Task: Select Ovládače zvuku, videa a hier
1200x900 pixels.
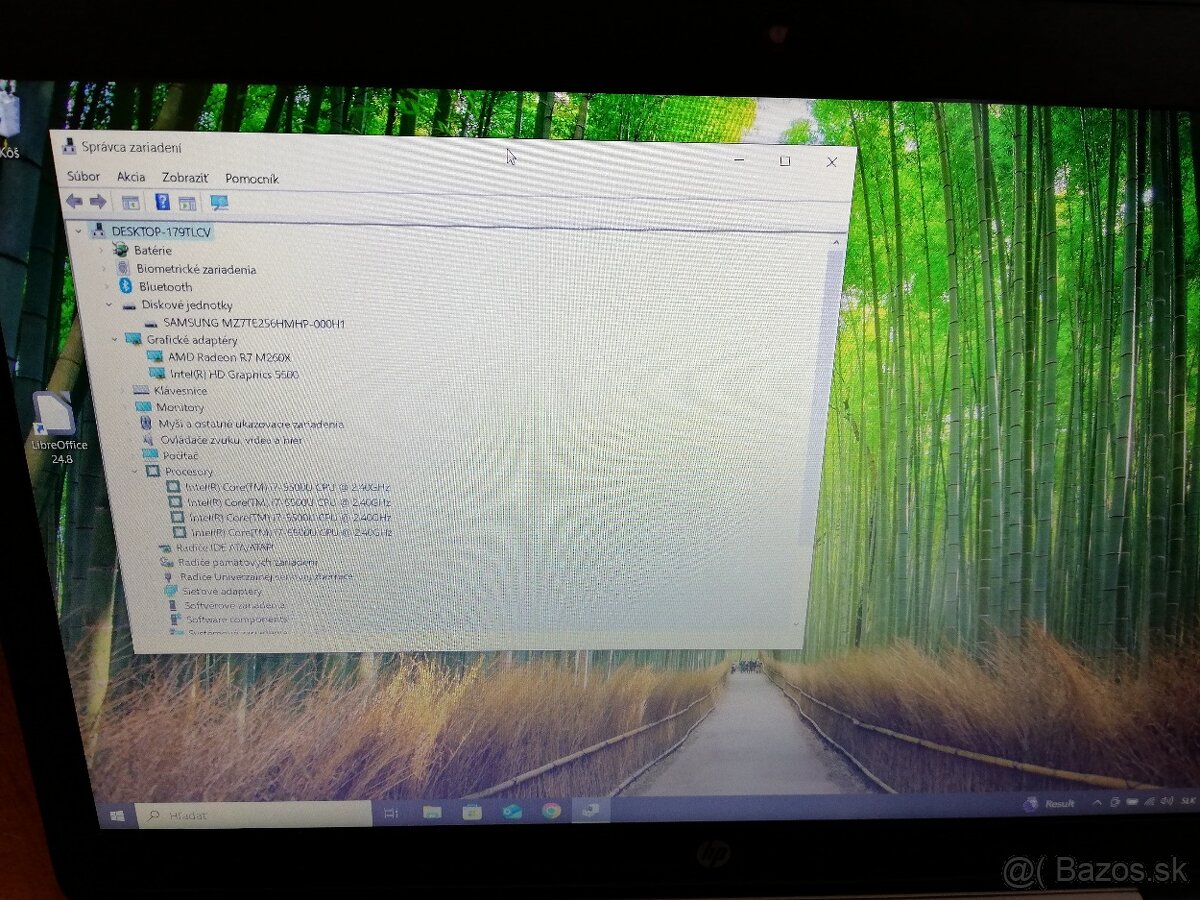Action: (x=232, y=440)
